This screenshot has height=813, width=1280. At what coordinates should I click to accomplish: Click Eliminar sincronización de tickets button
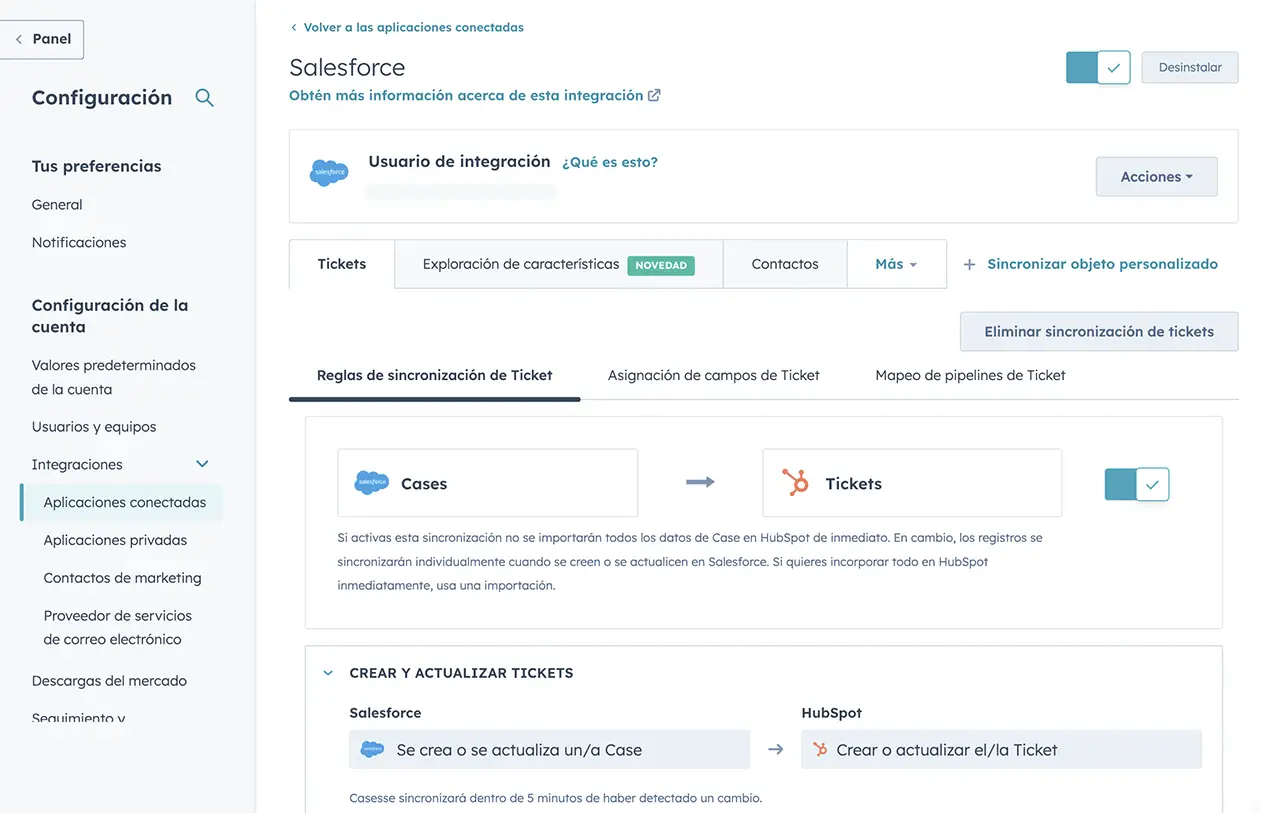pyautogui.click(x=1099, y=331)
